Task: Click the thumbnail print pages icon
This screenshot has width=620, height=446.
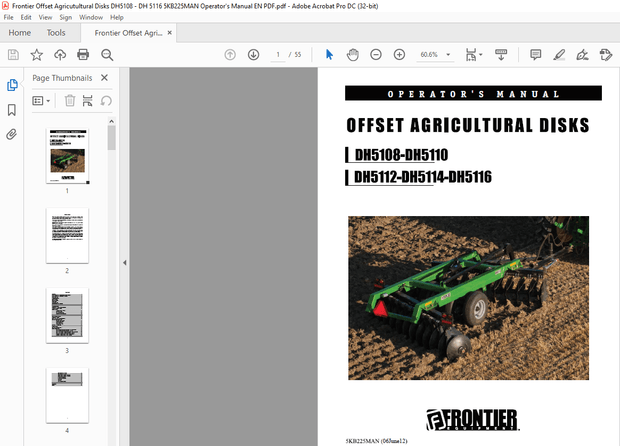Action: pyautogui.click(x=87, y=101)
